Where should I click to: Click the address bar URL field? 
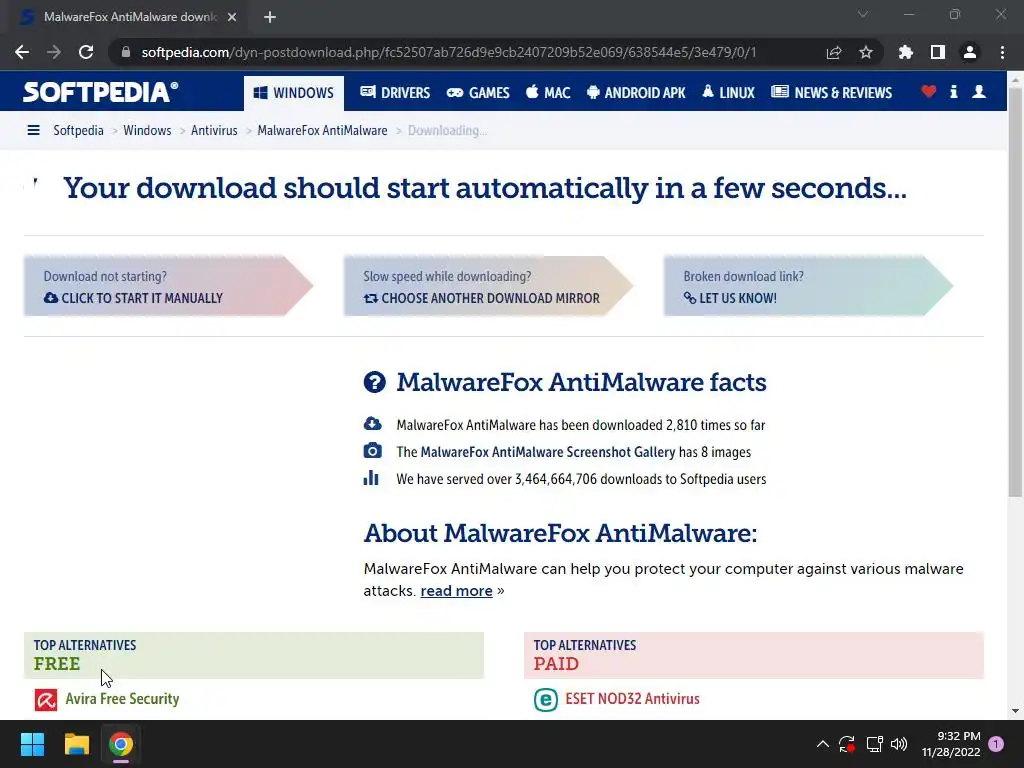[449, 52]
